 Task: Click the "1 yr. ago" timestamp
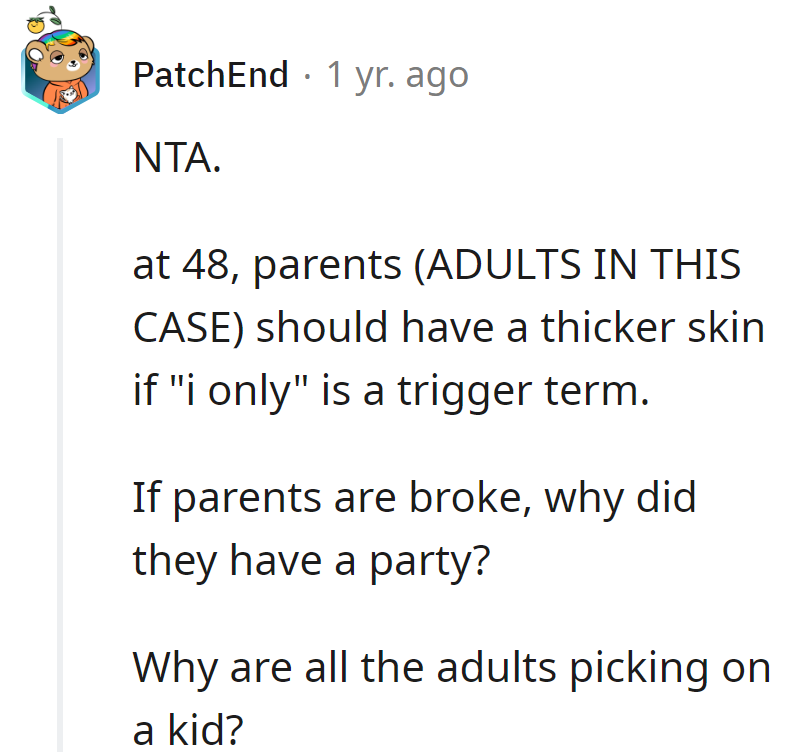398,75
